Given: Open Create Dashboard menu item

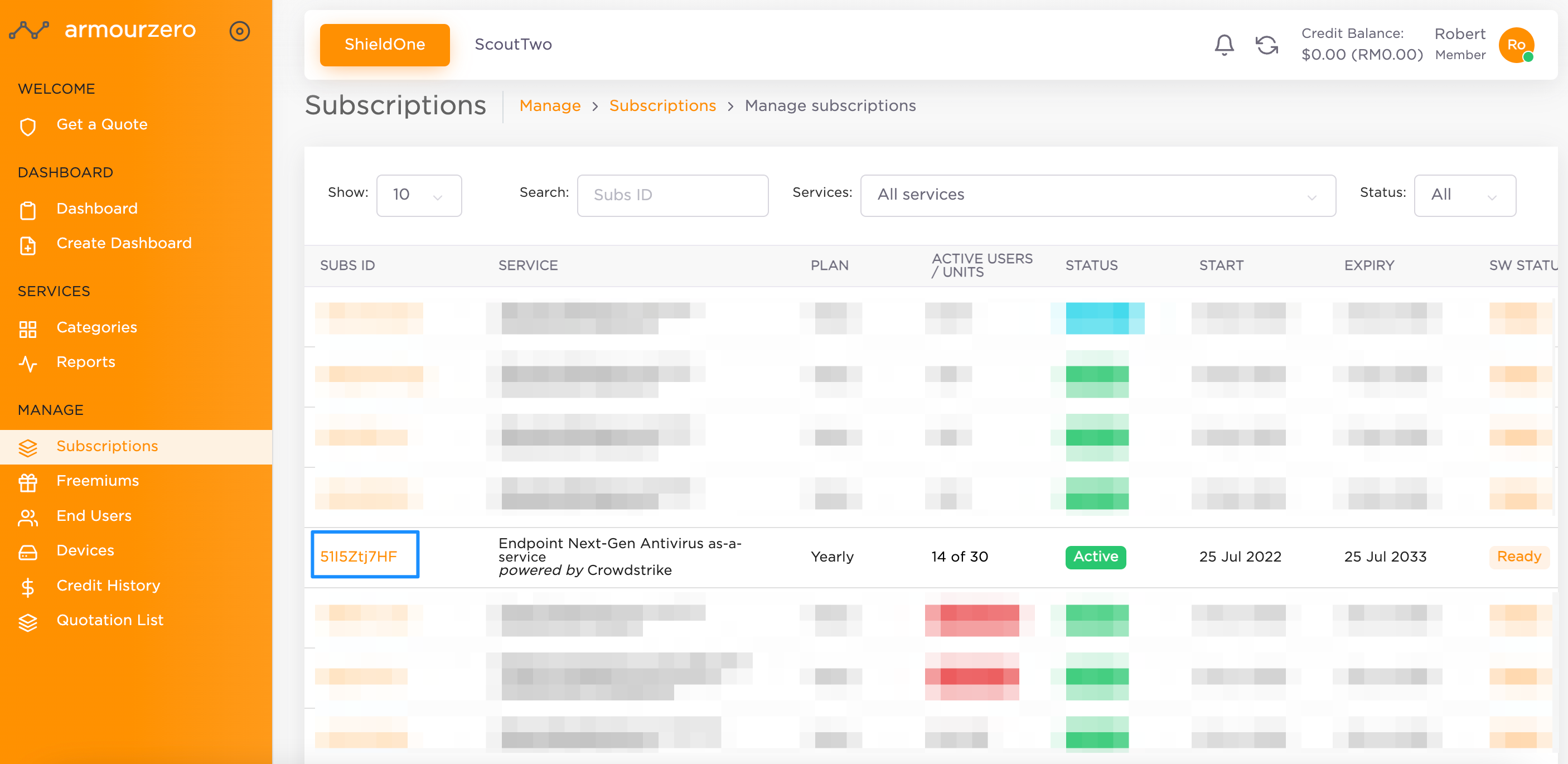Looking at the screenshot, I should click(124, 243).
